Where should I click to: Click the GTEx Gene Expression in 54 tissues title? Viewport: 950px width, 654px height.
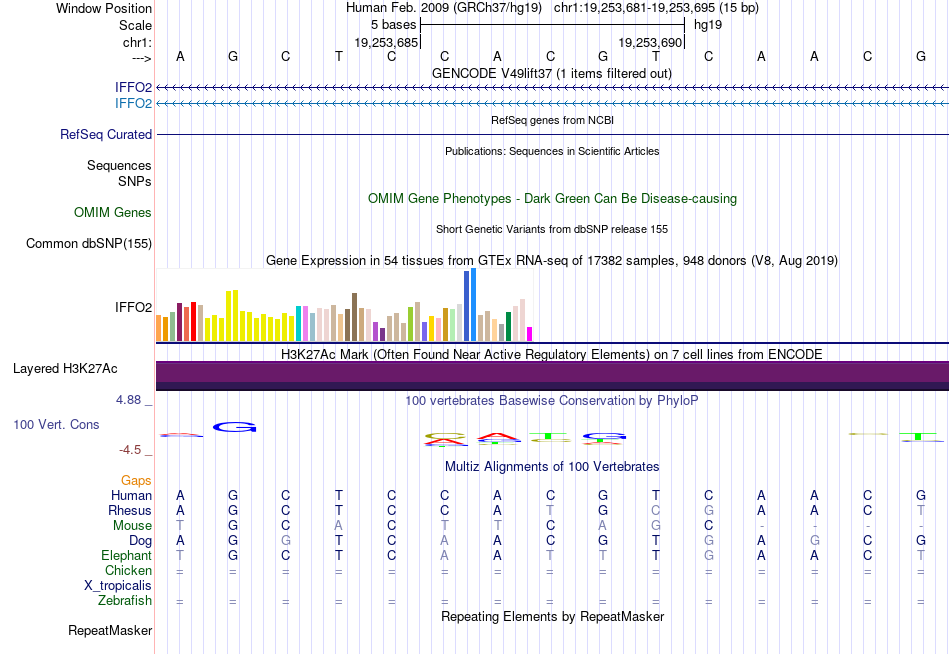tap(552, 261)
